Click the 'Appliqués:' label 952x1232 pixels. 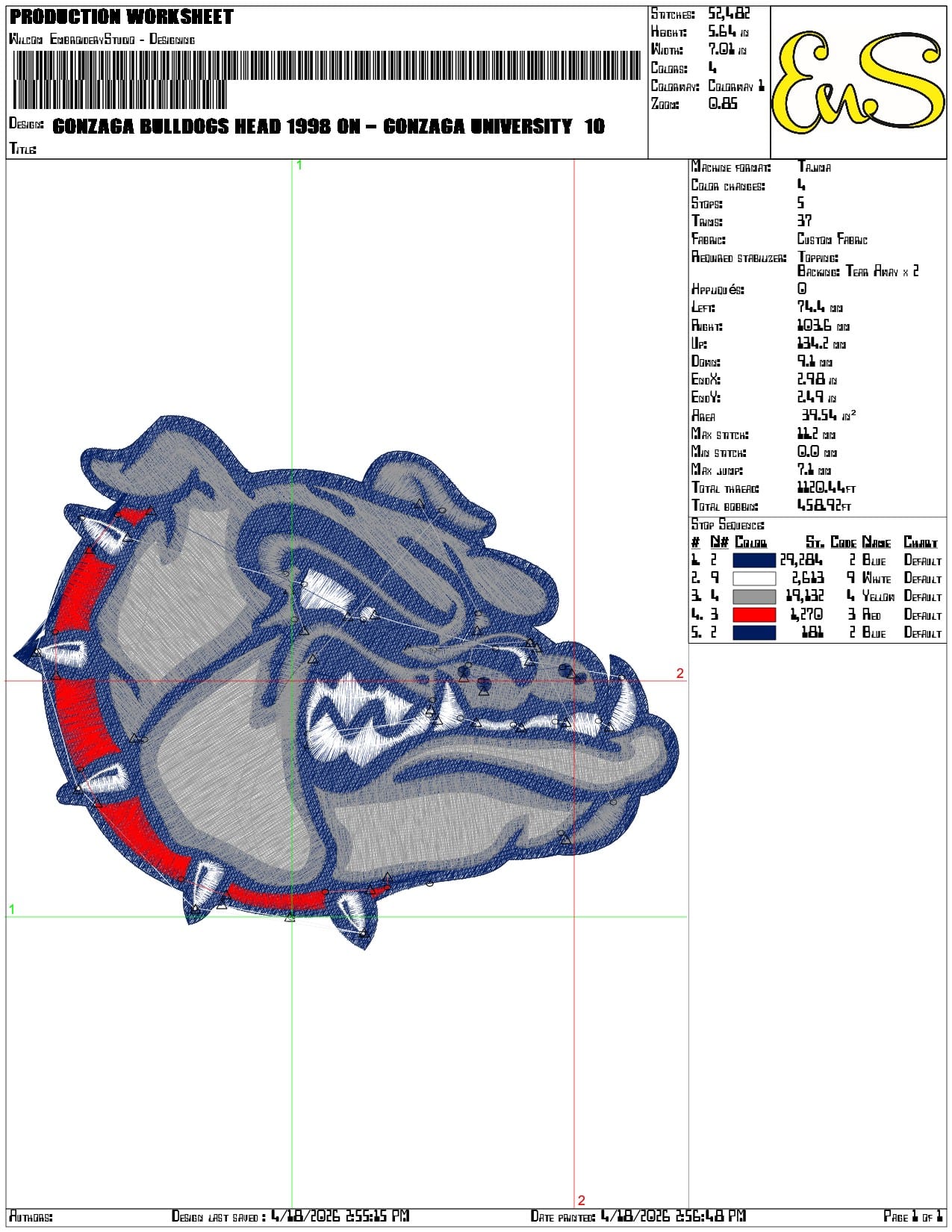[718, 289]
